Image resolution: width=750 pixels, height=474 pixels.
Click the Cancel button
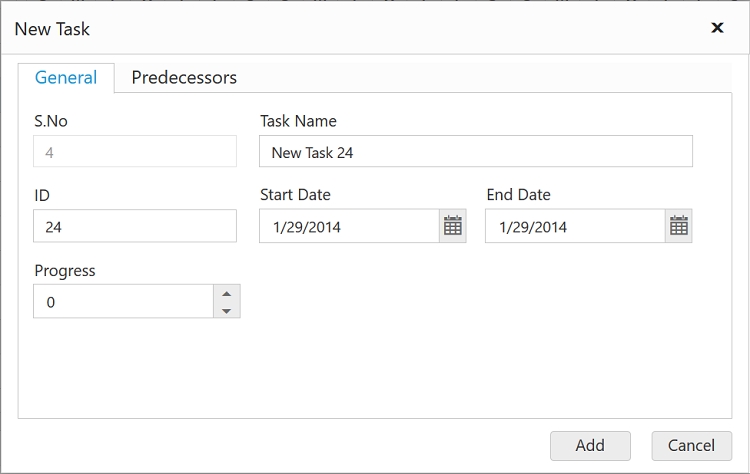691,445
